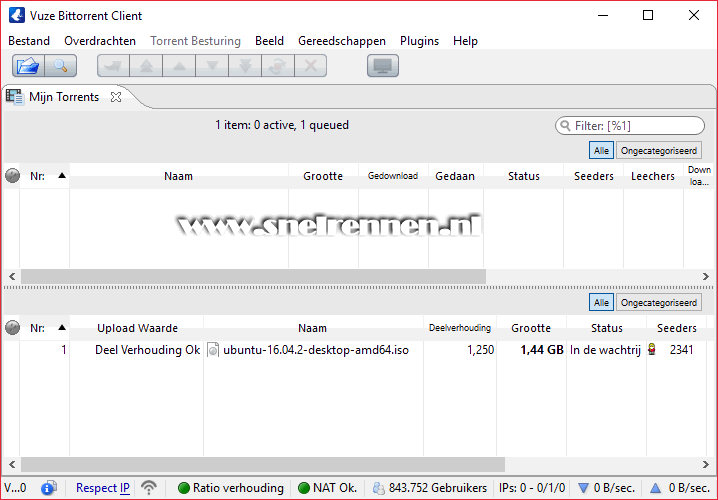
Task: Click the Mijn Torrents tab icon
Action: click(15, 97)
